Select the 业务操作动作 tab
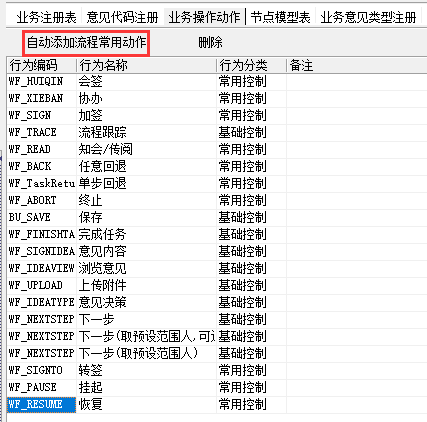427x422 pixels. pyautogui.click(x=204, y=17)
